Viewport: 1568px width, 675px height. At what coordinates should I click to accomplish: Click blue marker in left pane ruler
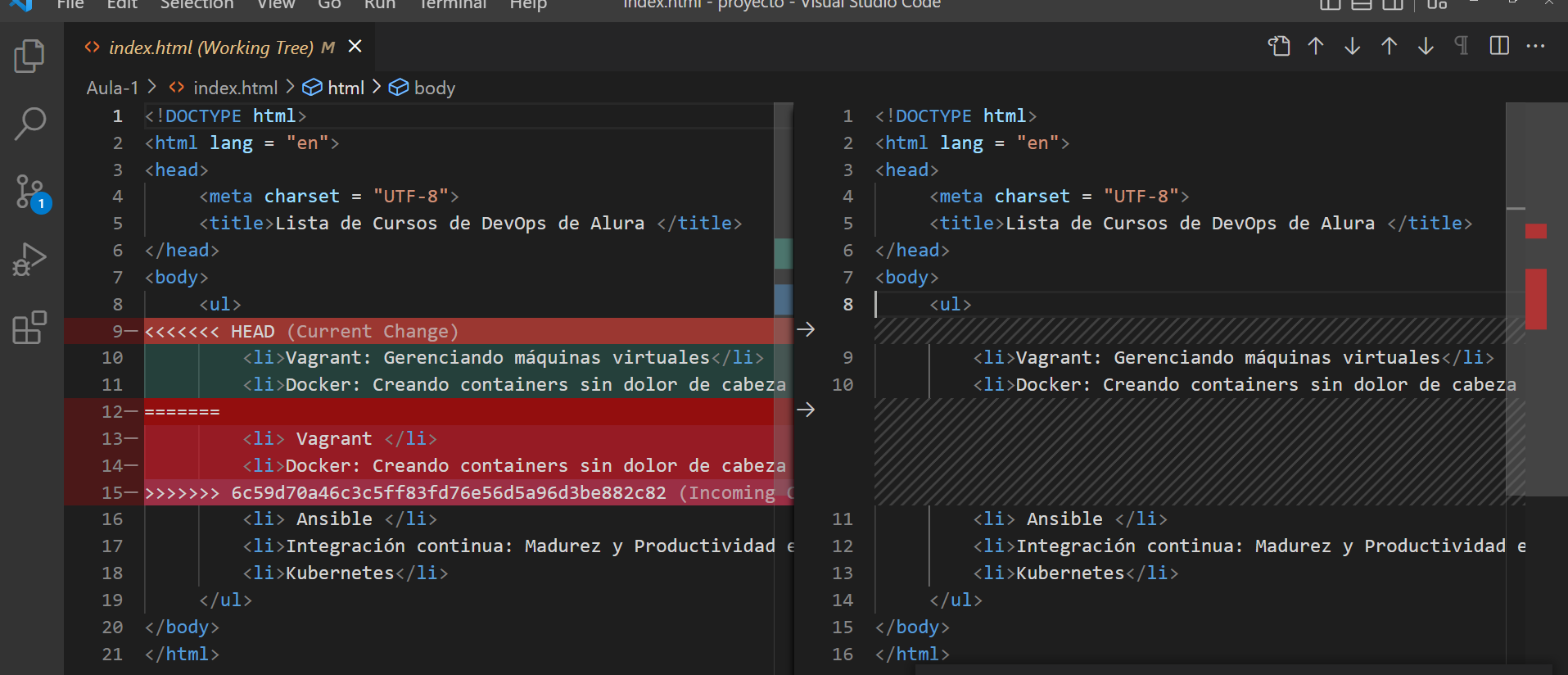click(x=784, y=299)
